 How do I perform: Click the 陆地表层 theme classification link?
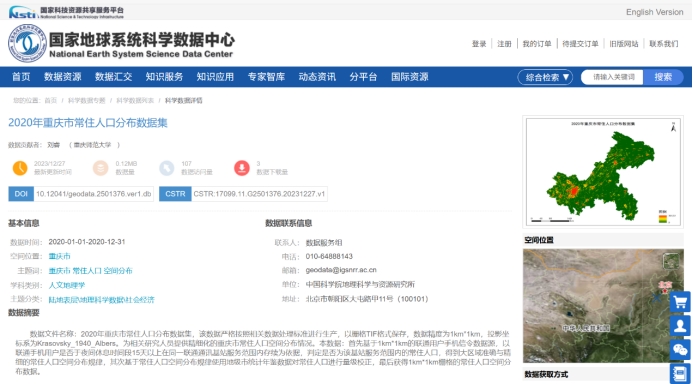pyautogui.click(x=101, y=300)
